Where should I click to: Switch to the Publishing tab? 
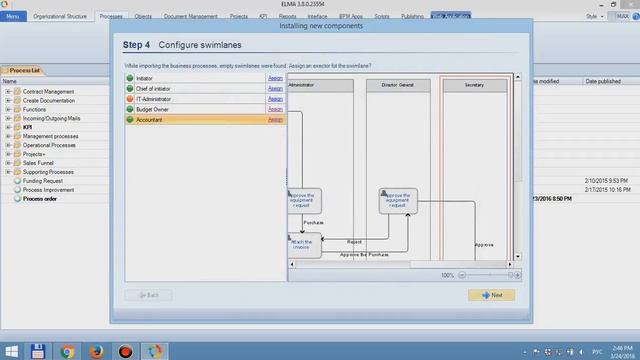click(x=412, y=16)
